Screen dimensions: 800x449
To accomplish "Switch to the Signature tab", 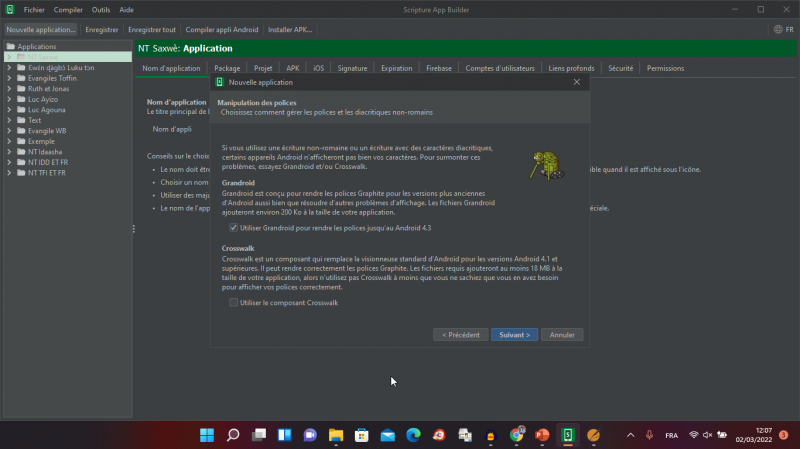I will pos(352,68).
